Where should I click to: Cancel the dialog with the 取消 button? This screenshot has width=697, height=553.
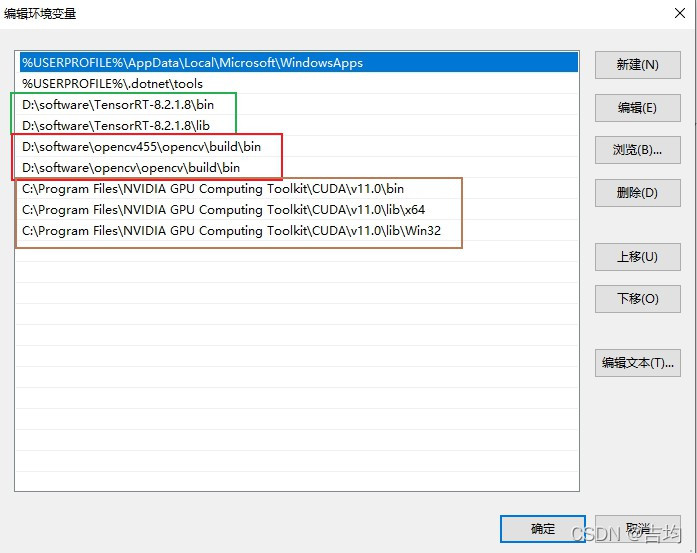tap(637, 529)
